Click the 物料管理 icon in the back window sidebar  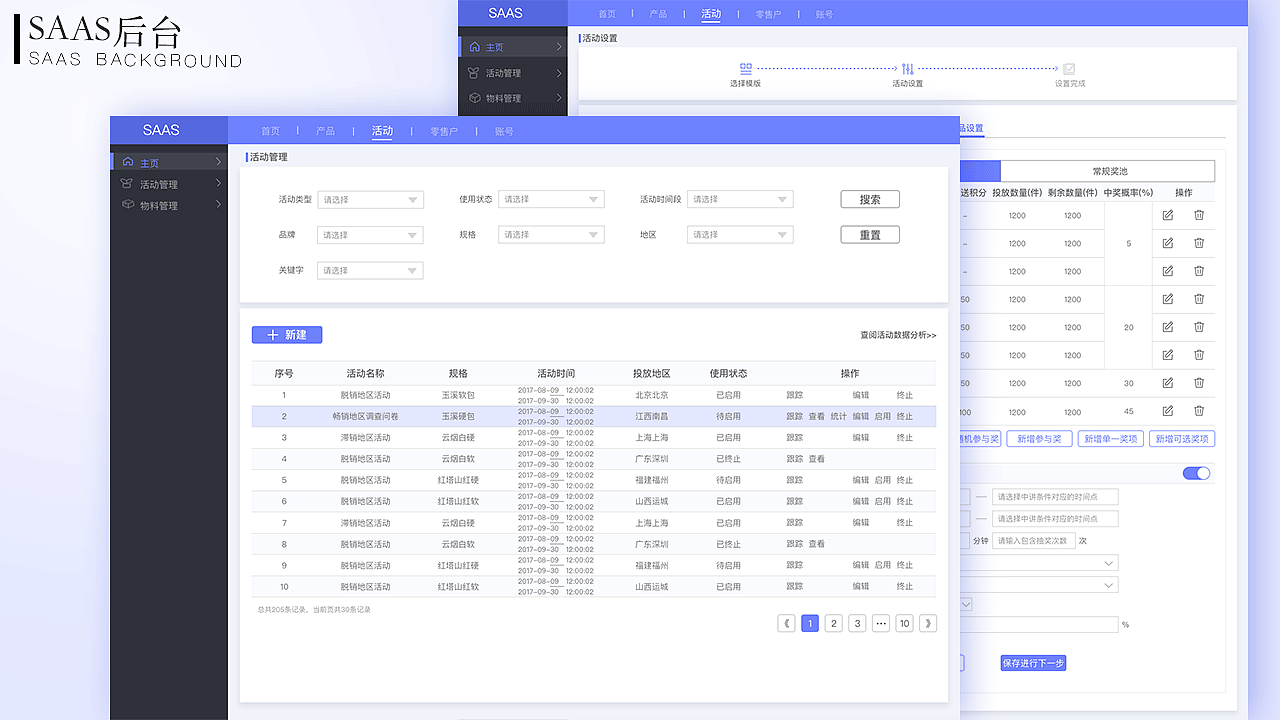tap(474, 98)
